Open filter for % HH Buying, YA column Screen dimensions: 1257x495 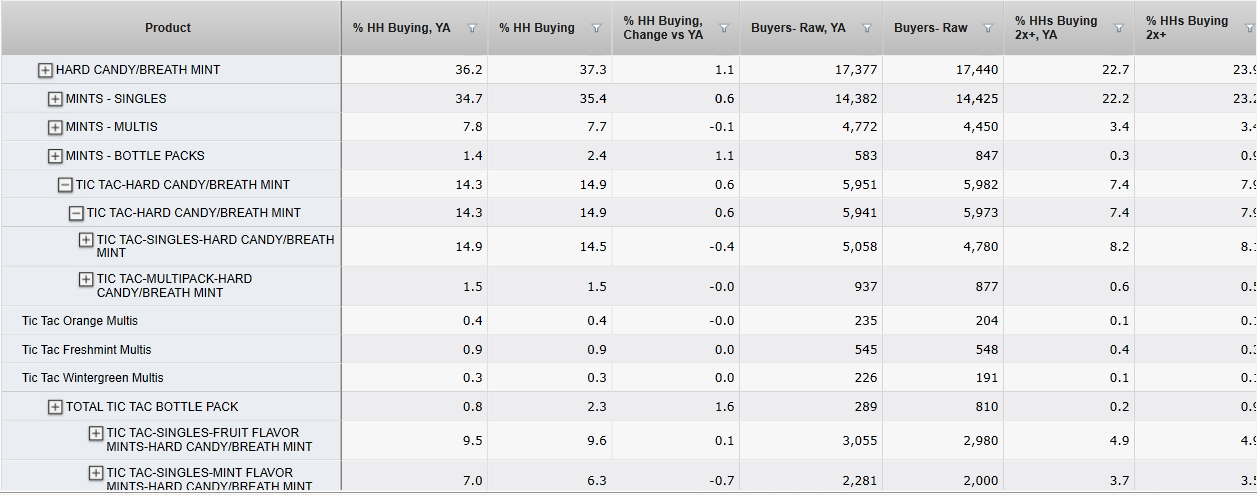pyautogui.click(x=472, y=28)
